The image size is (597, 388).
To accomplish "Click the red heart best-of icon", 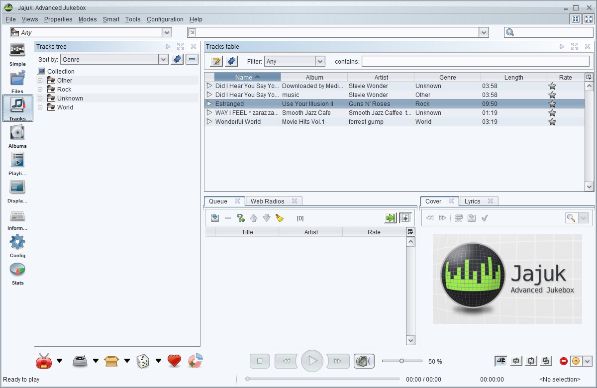I will coord(174,361).
